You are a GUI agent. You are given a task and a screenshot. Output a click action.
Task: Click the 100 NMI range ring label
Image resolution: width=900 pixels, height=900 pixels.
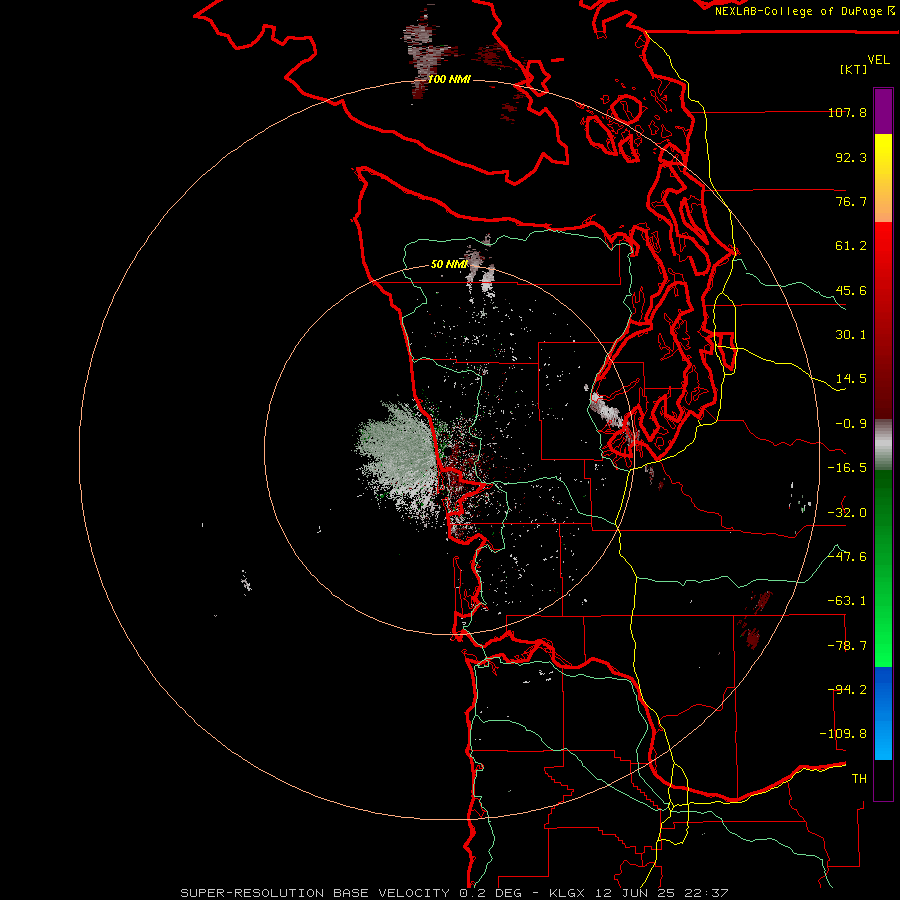point(449,79)
